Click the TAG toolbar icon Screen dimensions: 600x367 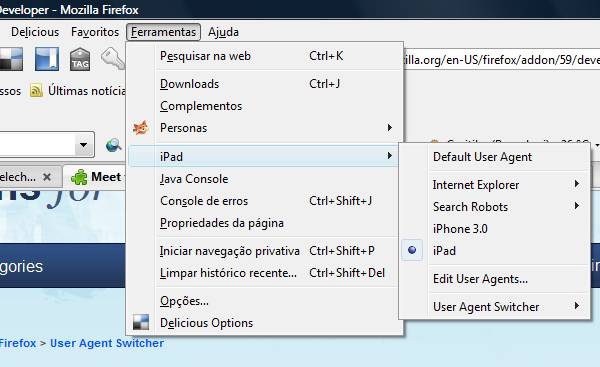pos(80,59)
